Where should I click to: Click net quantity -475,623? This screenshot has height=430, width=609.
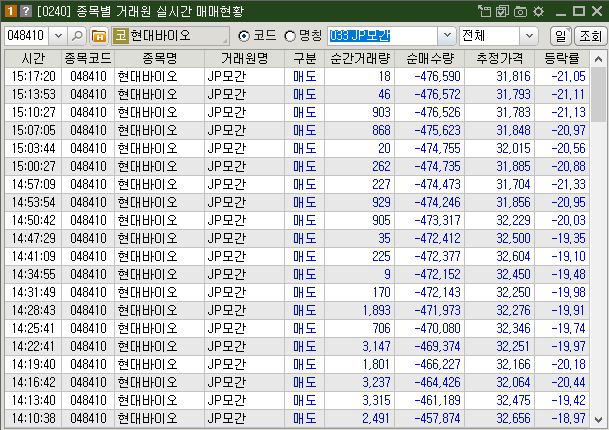pos(437,131)
